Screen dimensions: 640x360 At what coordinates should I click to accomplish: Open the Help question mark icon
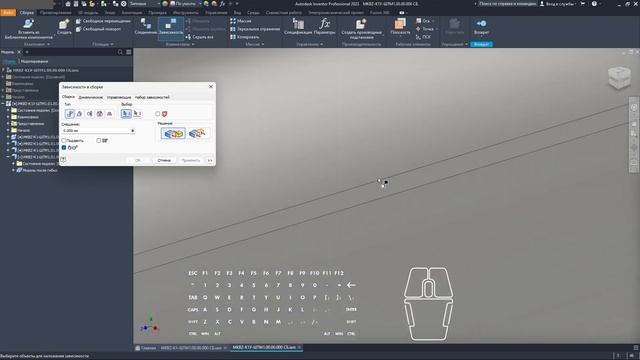pyautogui.click(x=594, y=4)
